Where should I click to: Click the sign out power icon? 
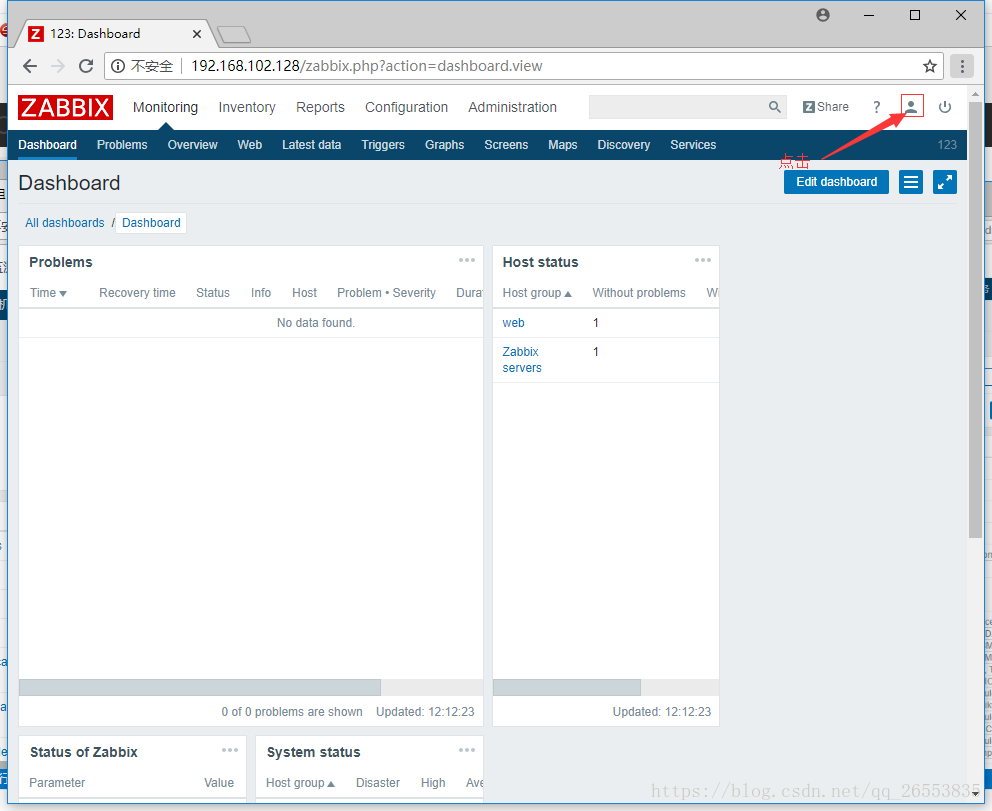[945, 107]
